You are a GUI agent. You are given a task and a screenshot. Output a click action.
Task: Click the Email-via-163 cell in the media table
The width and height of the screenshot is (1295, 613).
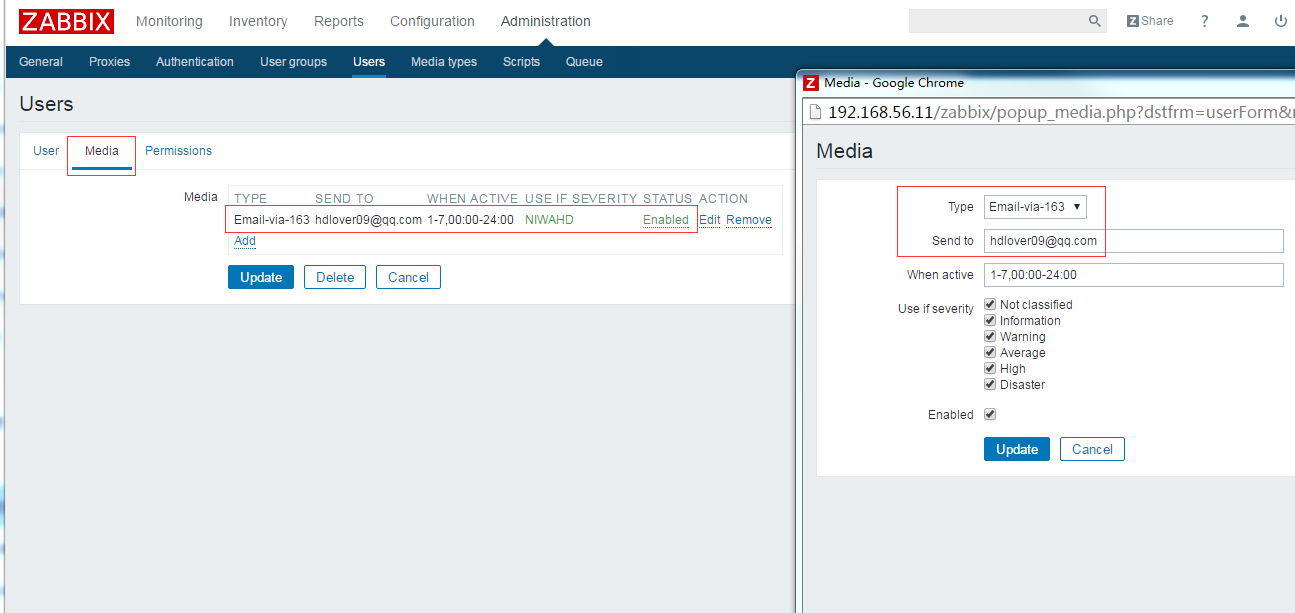pos(272,220)
